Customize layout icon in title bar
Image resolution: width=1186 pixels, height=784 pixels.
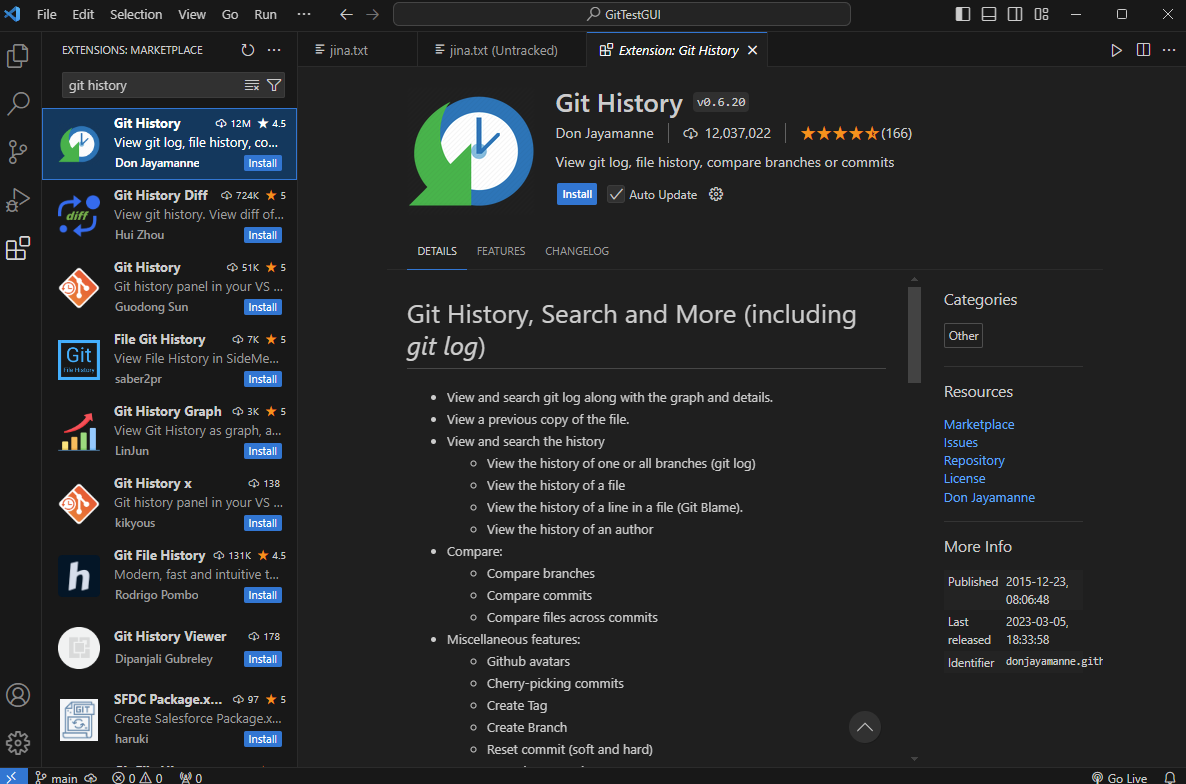coord(1042,14)
